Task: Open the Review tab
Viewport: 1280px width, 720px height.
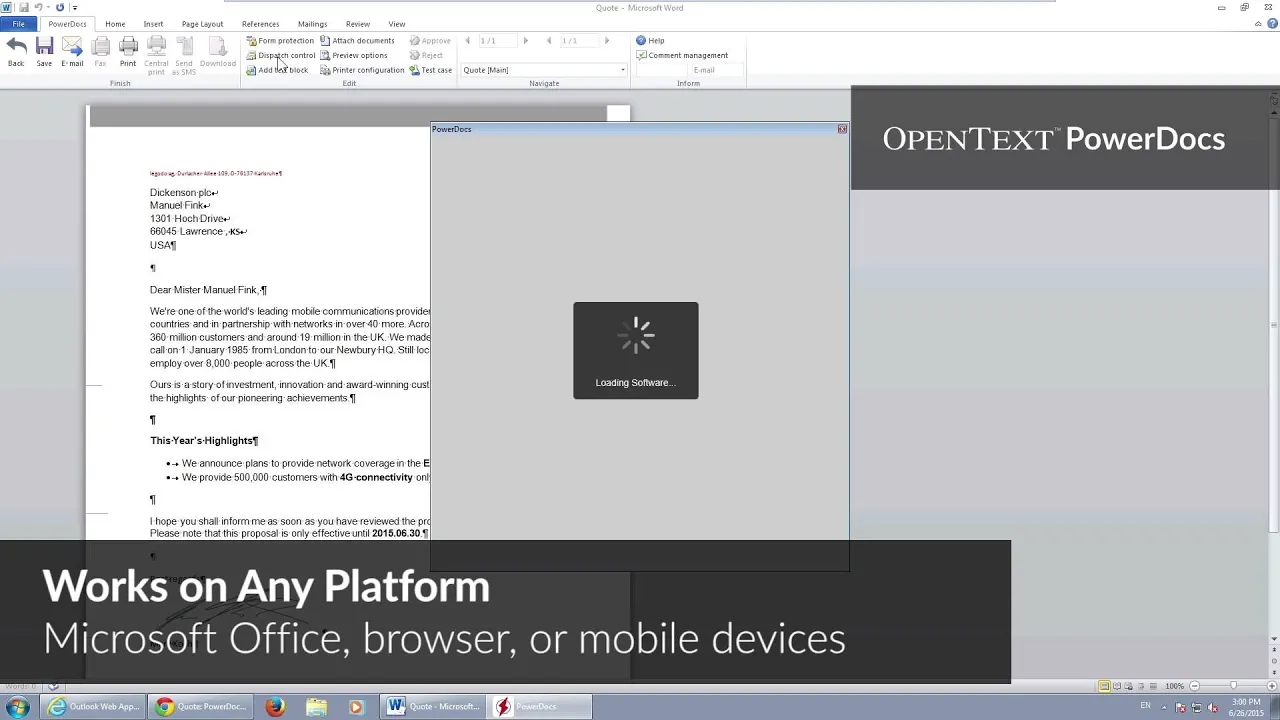Action: click(357, 24)
